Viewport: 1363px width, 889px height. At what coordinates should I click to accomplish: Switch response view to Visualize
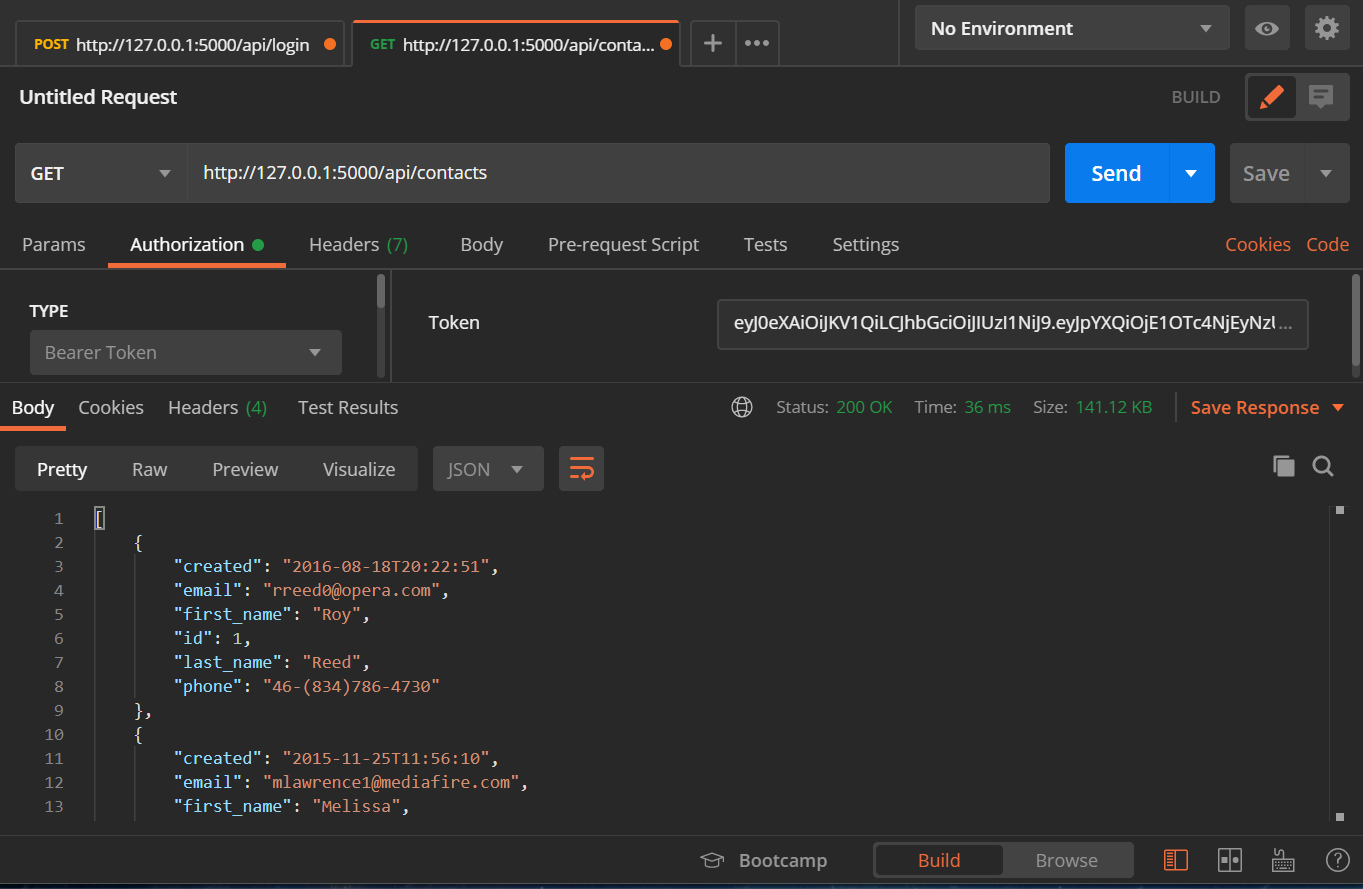[x=359, y=469]
